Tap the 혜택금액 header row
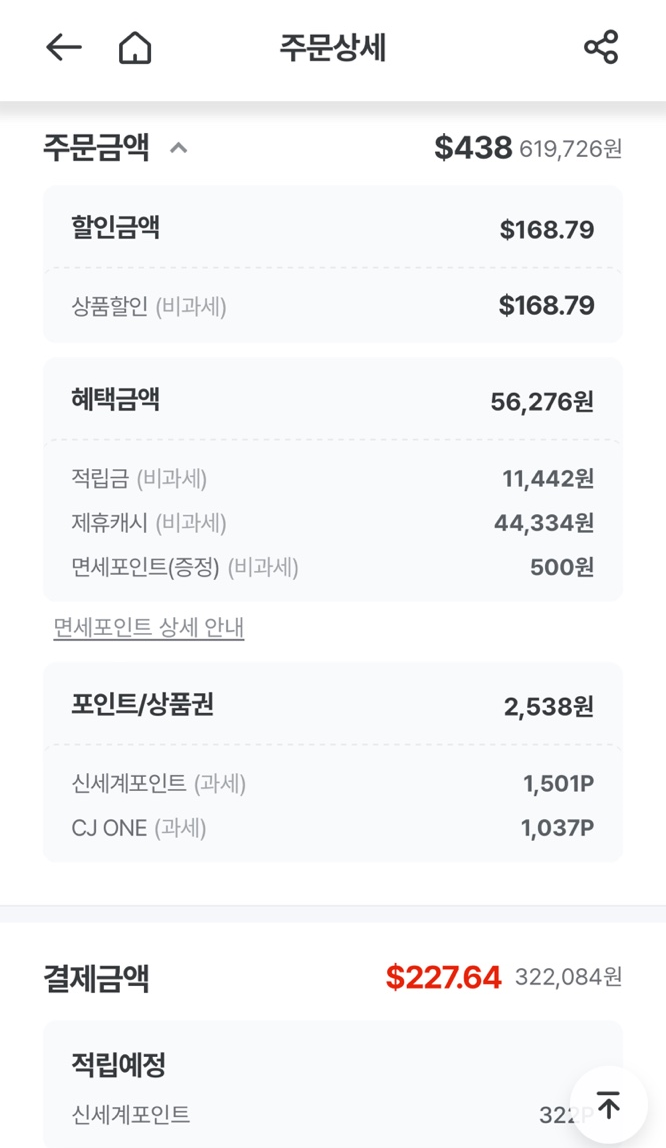The width and height of the screenshot is (666, 1148). click(332, 401)
